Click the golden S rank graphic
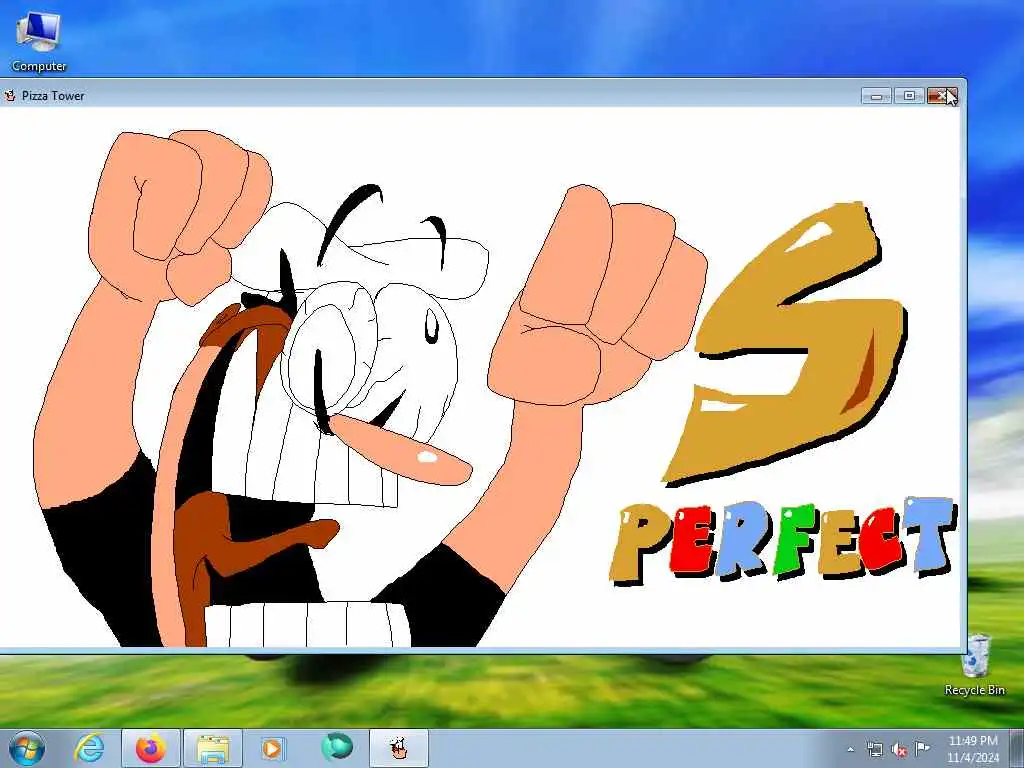1024x768 pixels. [x=784, y=344]
